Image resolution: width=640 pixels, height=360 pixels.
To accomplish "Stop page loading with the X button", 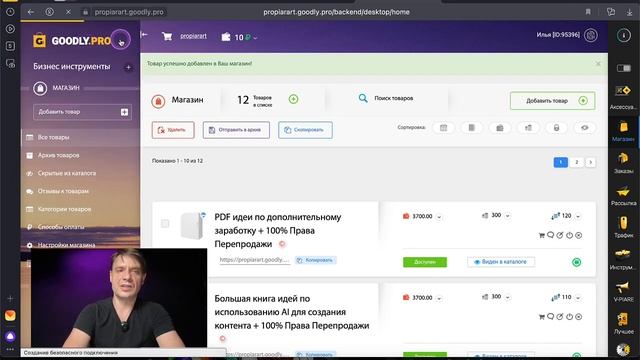I will (68, 12).
